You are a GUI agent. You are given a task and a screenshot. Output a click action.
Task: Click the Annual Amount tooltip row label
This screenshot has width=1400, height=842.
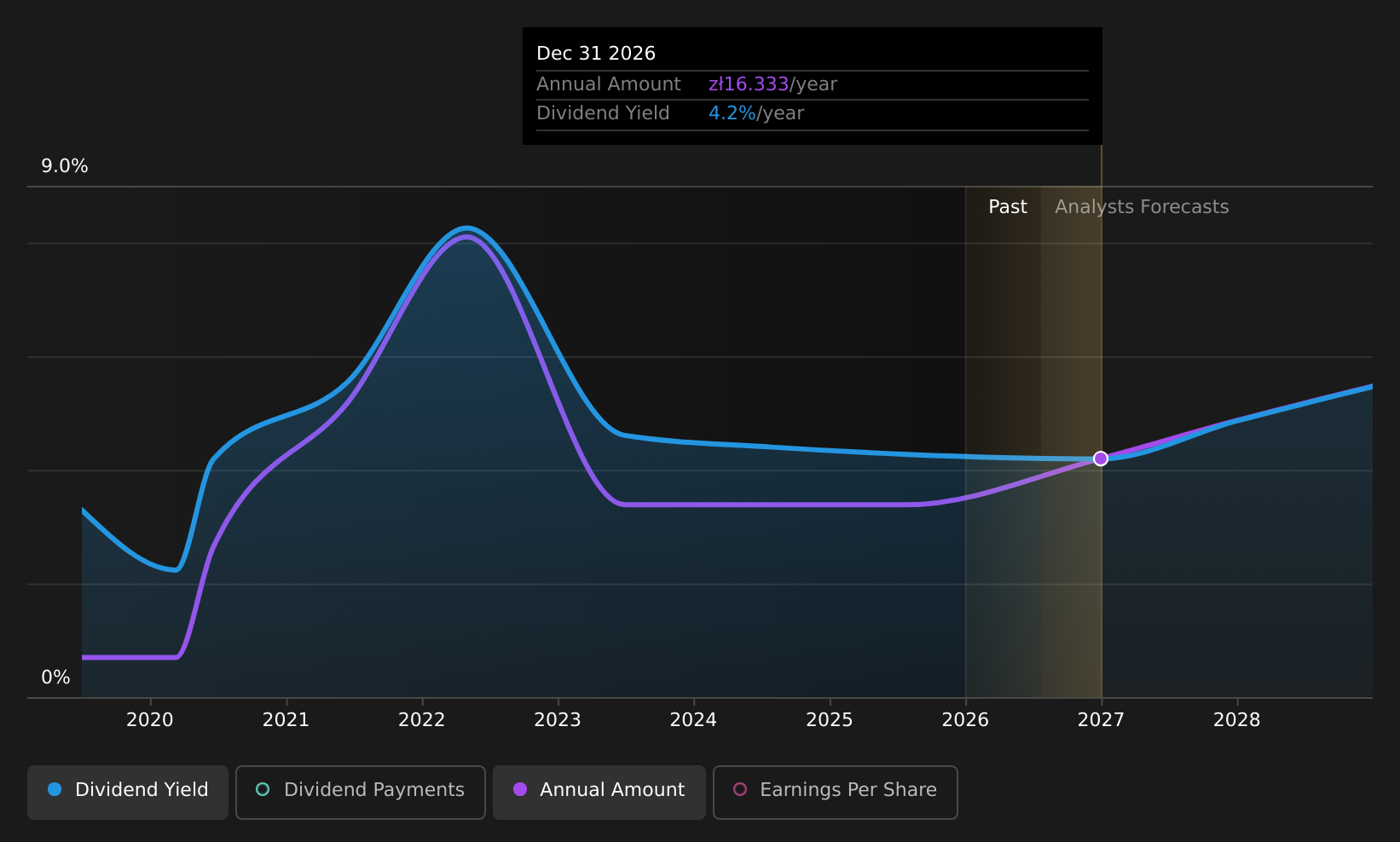[x=609, y=84]
